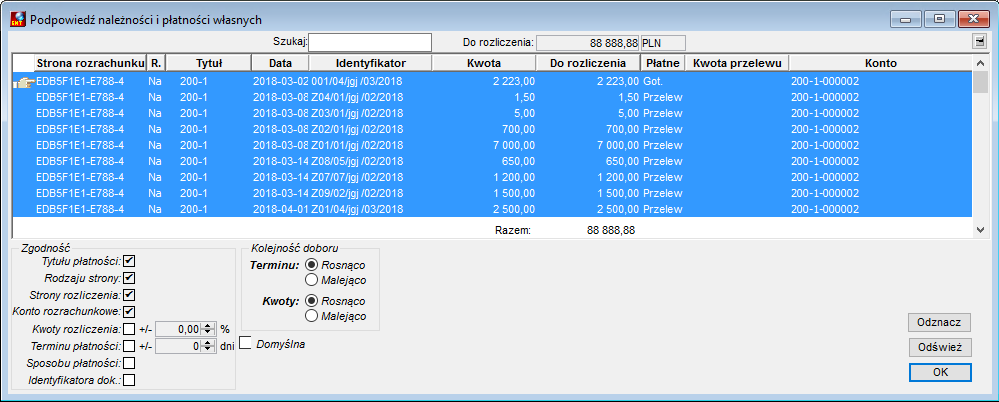
Task: Increase percent tolerance with spinner up arrow
Action: tap(207, 326)
